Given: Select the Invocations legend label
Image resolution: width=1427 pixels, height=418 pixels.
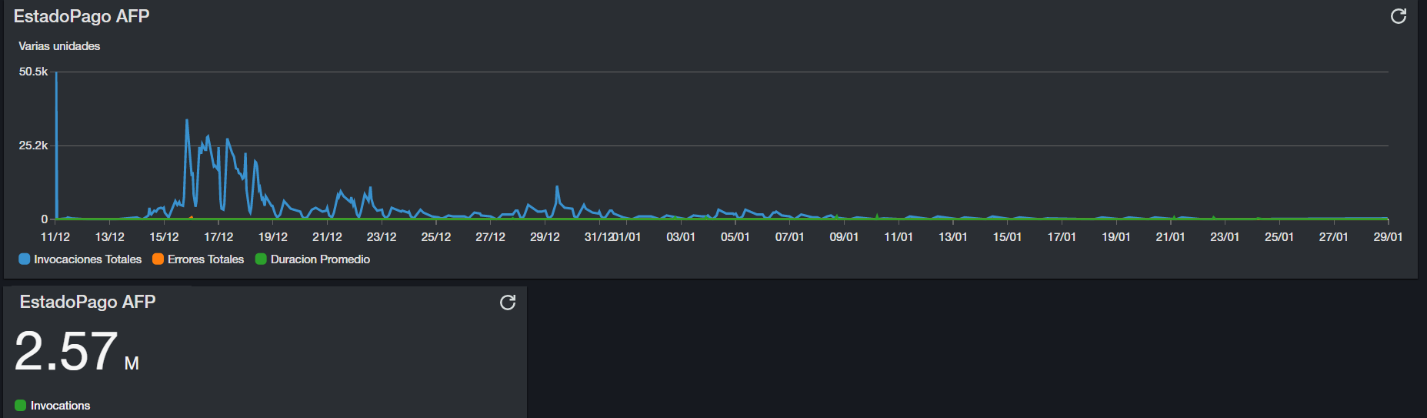Looking at the screenshot, I should click(60, 405).
